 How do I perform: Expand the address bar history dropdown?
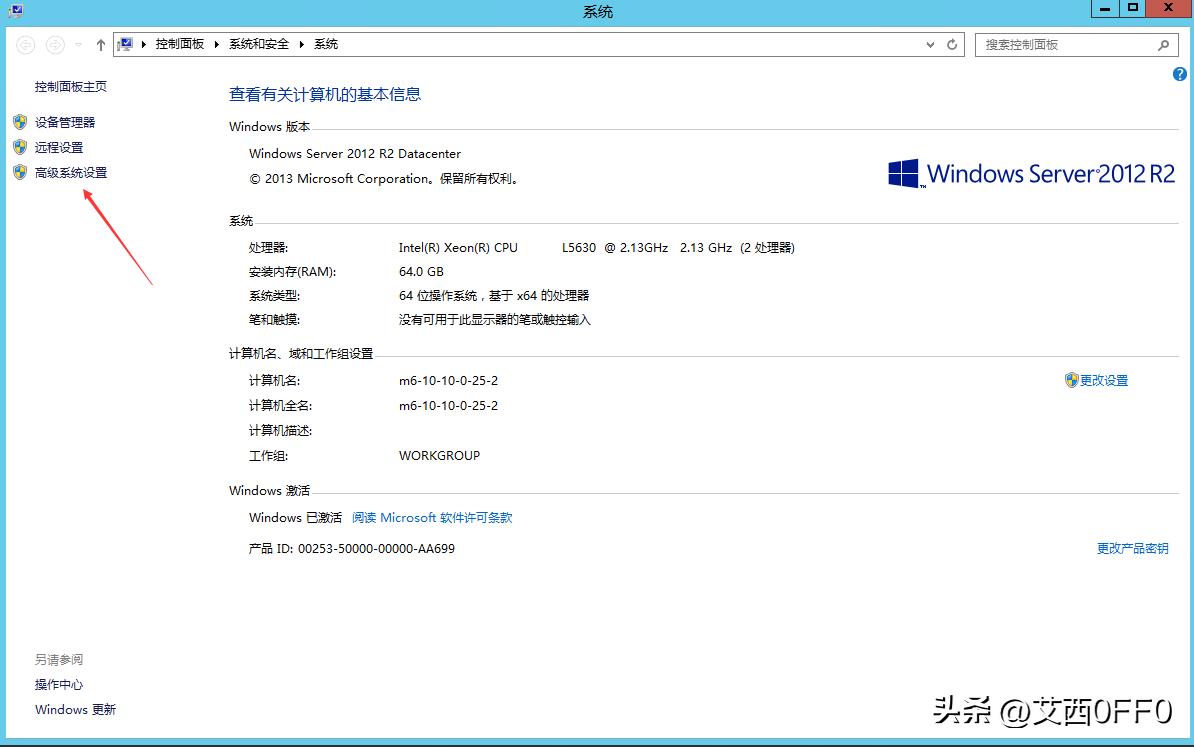(x=929, y=44)
